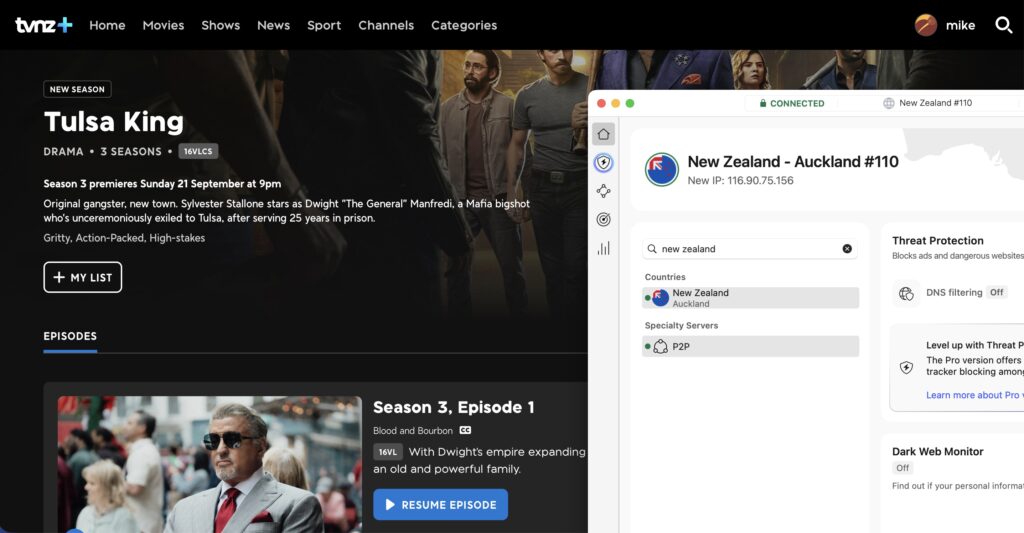This screenshot has width=1024, height=533.
Task: Click the green lock CONNECTED status
Action: point(792,103)
